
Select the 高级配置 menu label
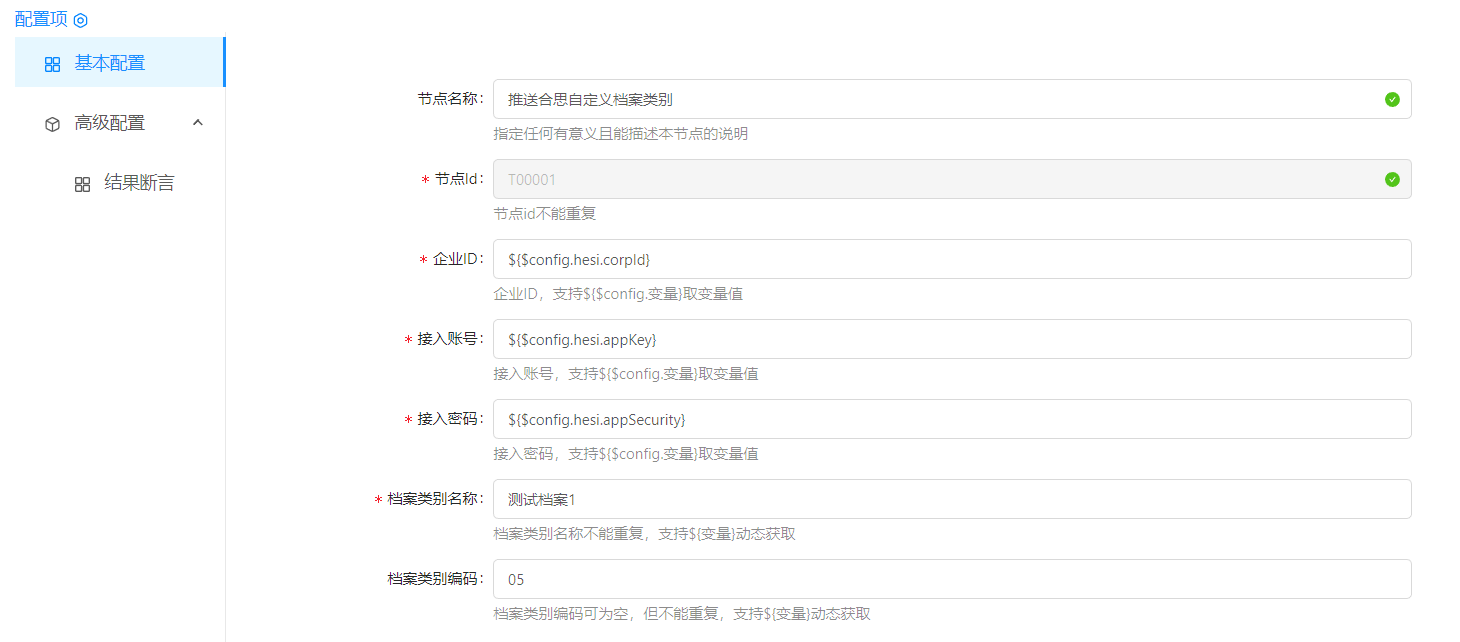(x=110, y=123)
